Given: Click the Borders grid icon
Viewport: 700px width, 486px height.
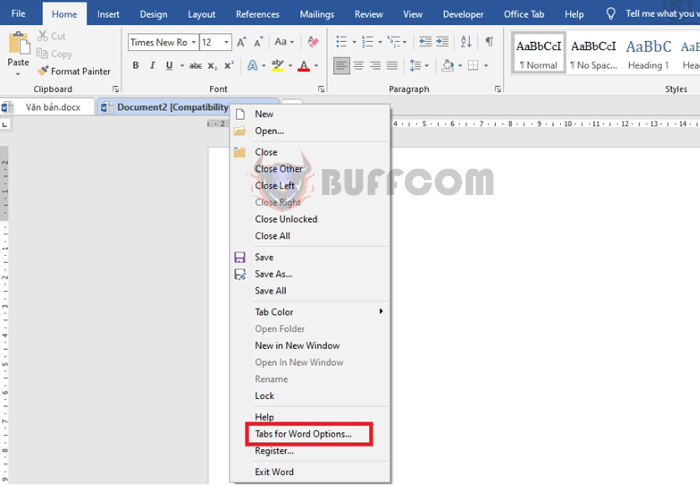Looking at the screenshot, I should pyautogui.click(x=473, y=66).
